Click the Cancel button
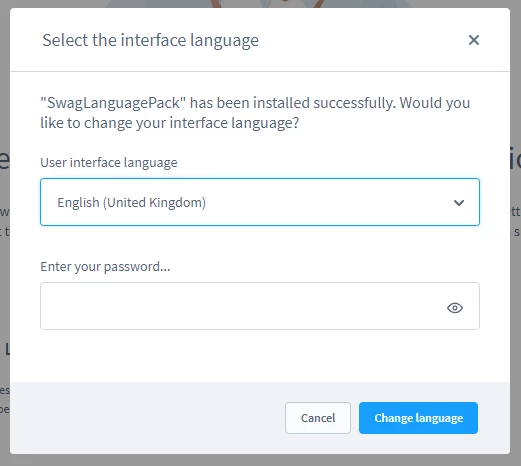Screen dimensions: 521x466 318,418
